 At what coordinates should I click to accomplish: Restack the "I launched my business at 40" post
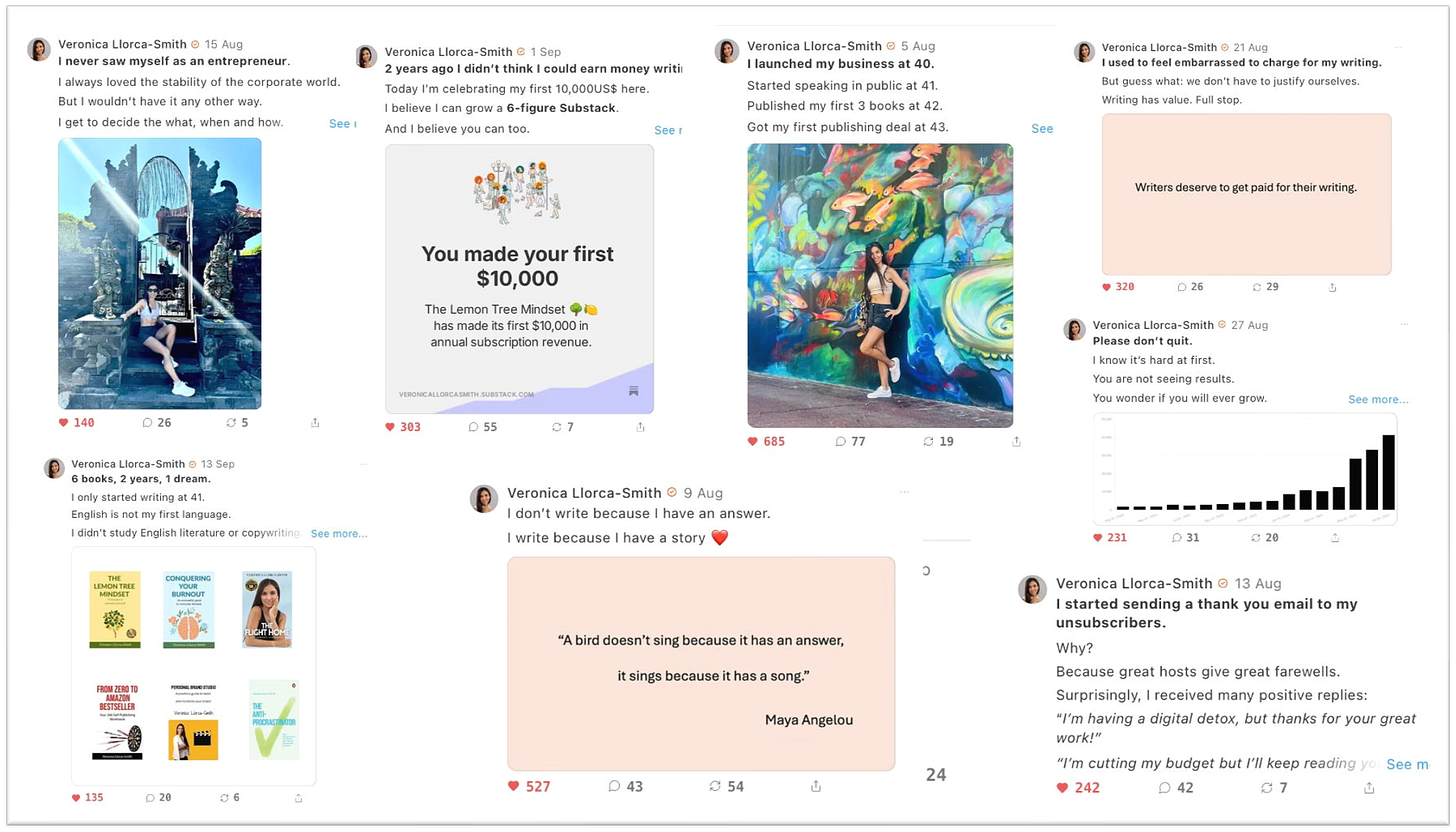[939, 441]
